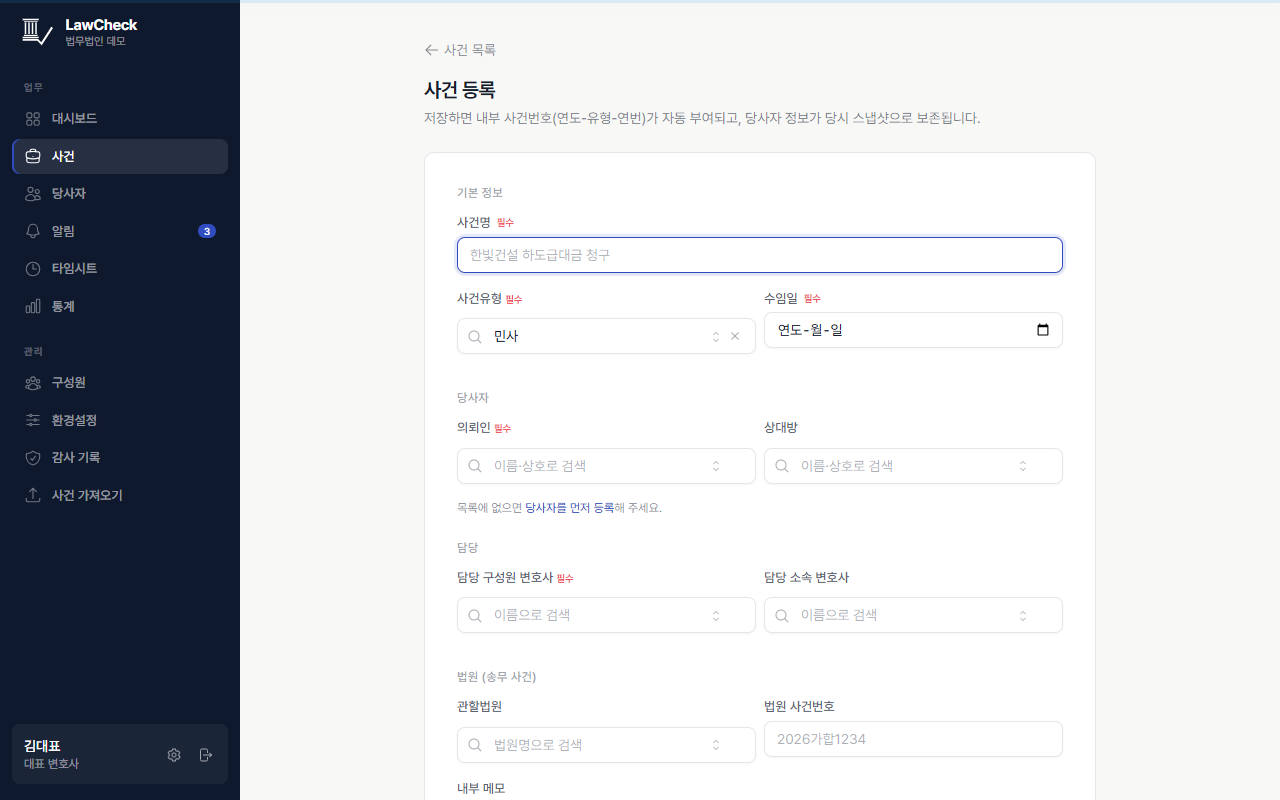Click the 구성원 group icon
Screen dimensions: 1280x800
click(33, 382)
